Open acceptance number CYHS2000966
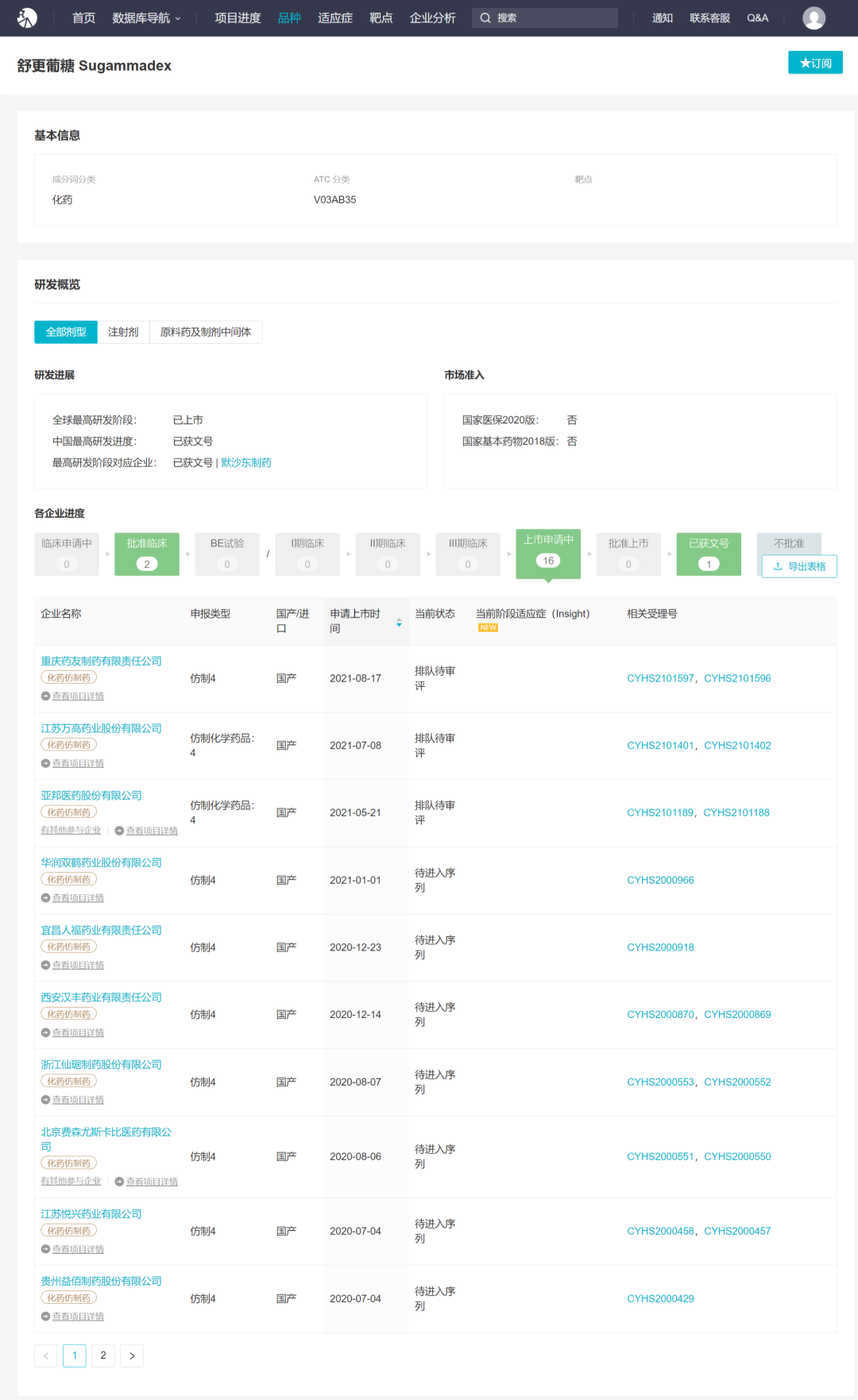The width and height of the screenshot is (858, 1400). (660, 880)
